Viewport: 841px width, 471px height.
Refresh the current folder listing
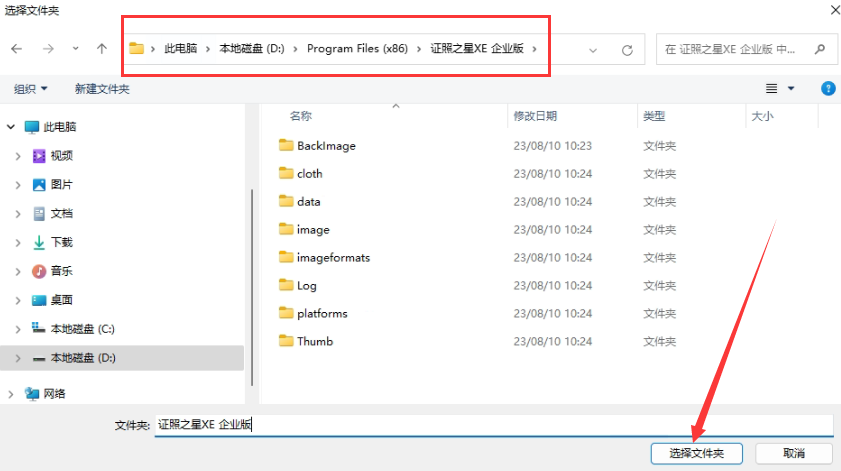click(627, 49)
